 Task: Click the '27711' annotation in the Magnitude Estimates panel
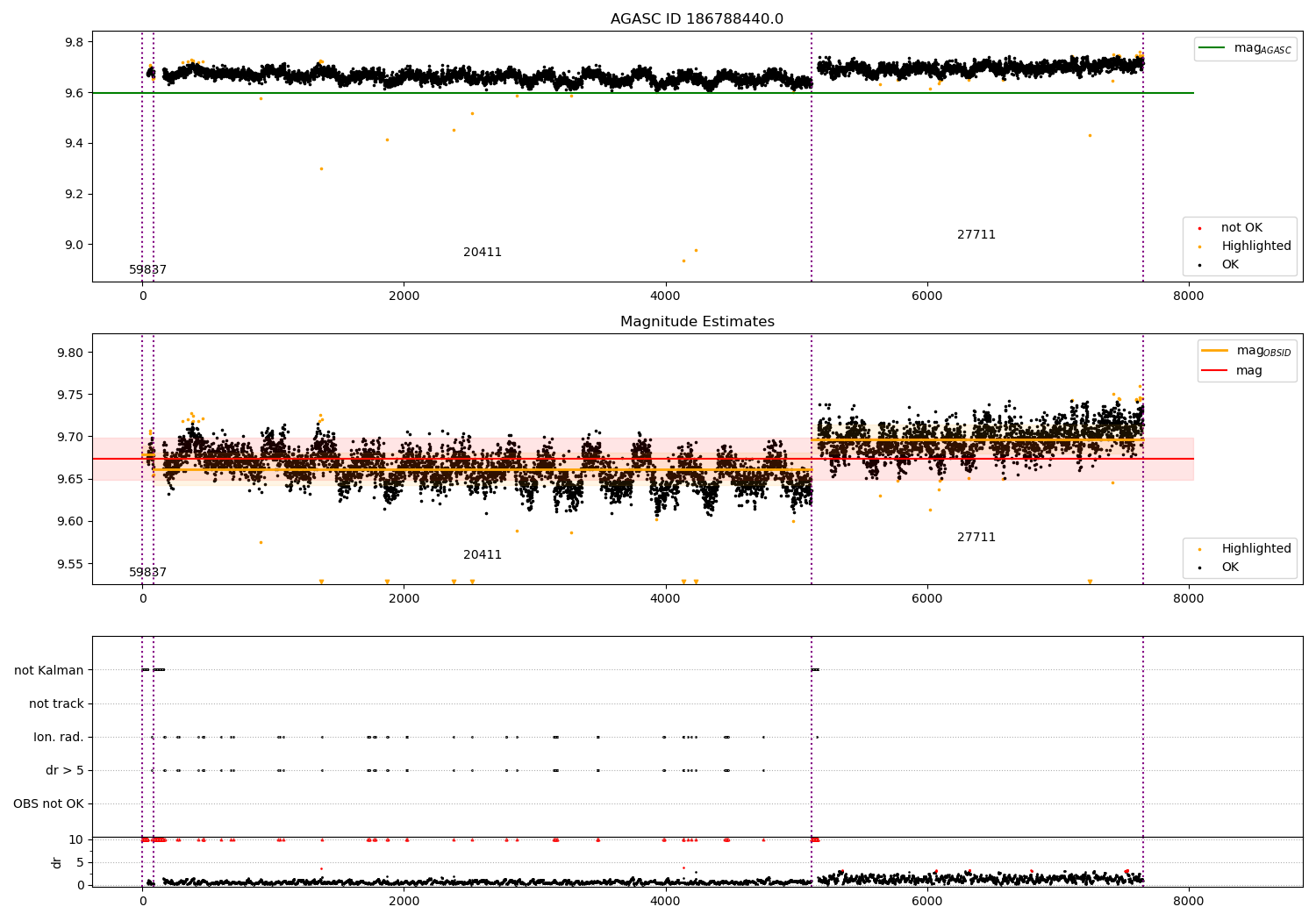point(976,537)
